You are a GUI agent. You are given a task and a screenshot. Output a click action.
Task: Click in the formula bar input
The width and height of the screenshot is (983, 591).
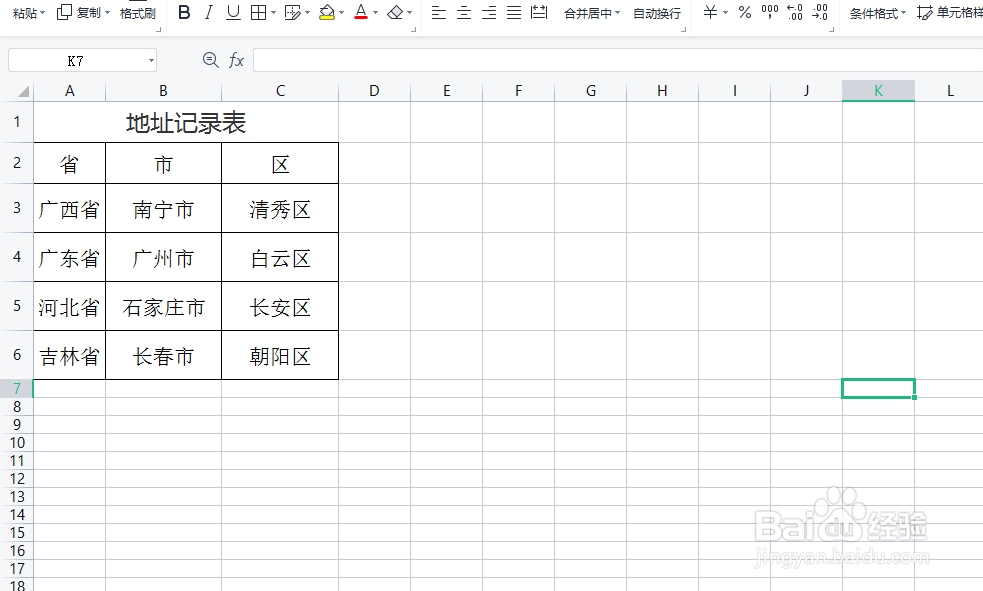click(x=618, y=61)
